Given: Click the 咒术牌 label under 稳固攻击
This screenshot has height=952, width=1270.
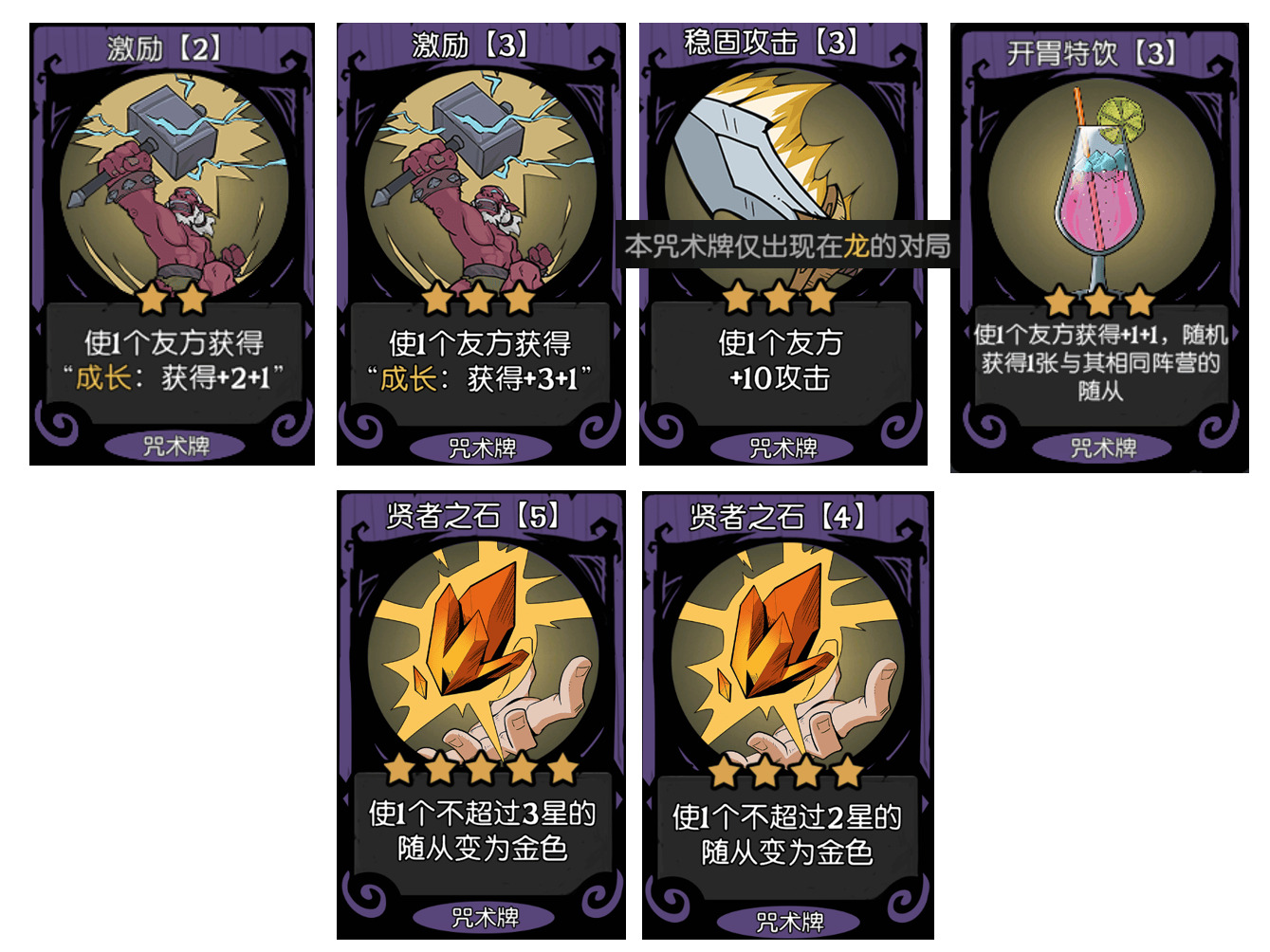Looking at the screenshot, I should pos(783,448).
